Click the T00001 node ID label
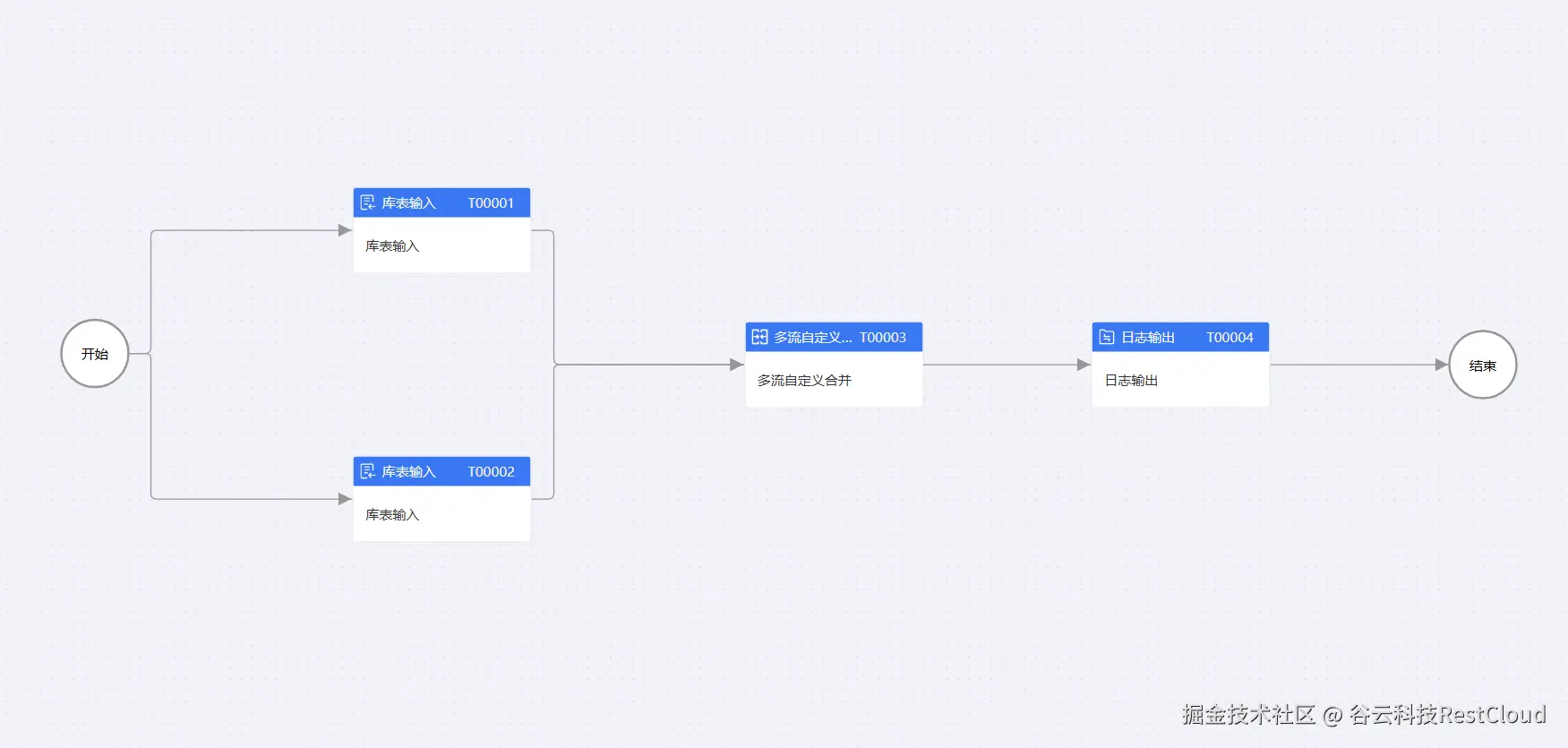Image resolution: width=1568 pixels, height=748 pixels. coord(491,203)
